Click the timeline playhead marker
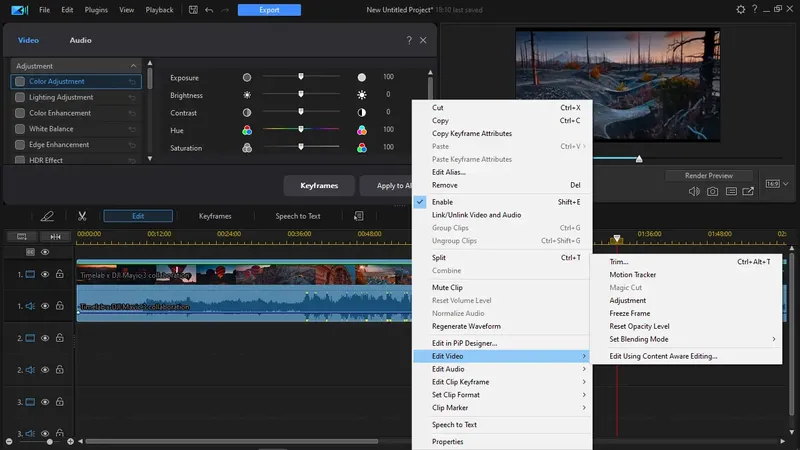 tap(617, 238)
